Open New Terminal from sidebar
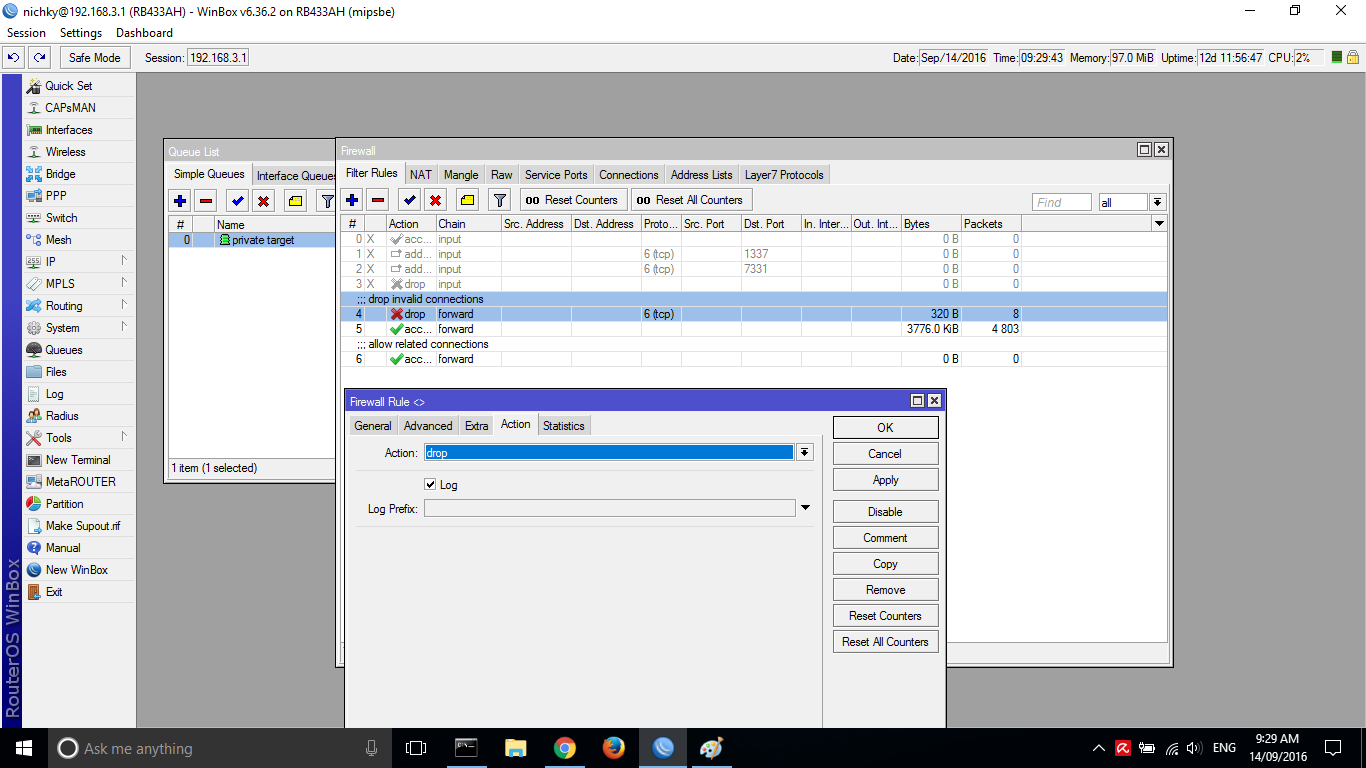This screenshot has width=1366, height=768. [x=78, y=460]
